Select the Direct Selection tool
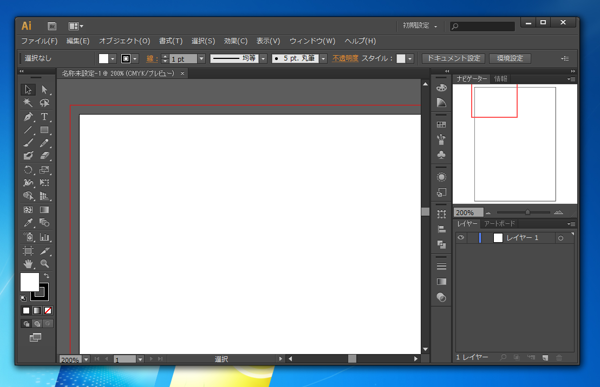Viewport: 600px width, 387px height. (x=44, y=90)
